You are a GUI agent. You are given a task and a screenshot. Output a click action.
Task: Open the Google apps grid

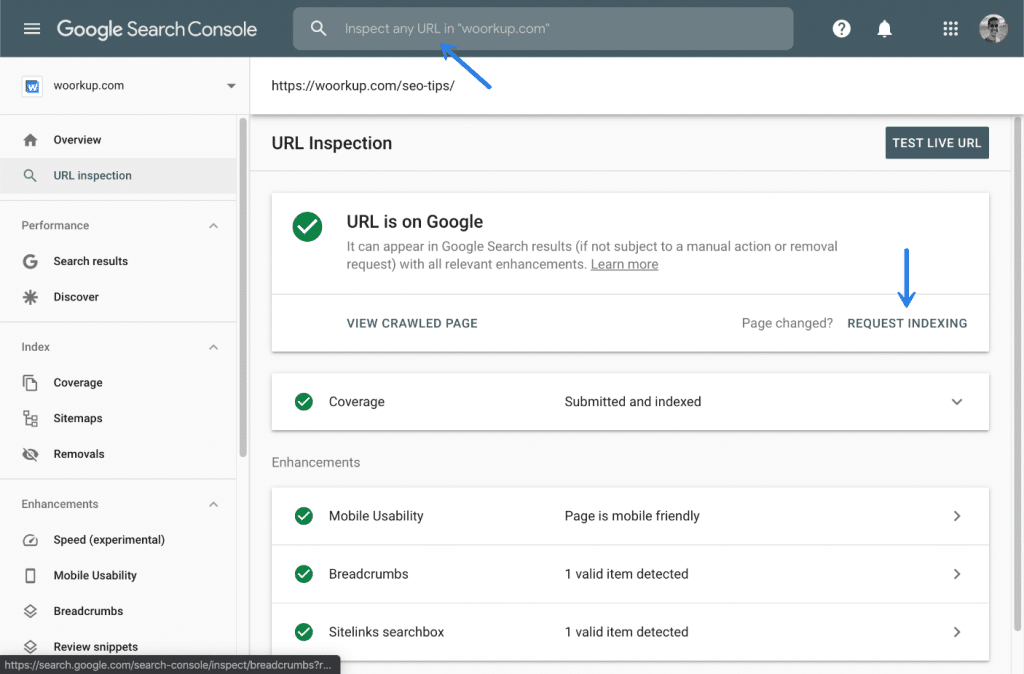tap(950, 29)
